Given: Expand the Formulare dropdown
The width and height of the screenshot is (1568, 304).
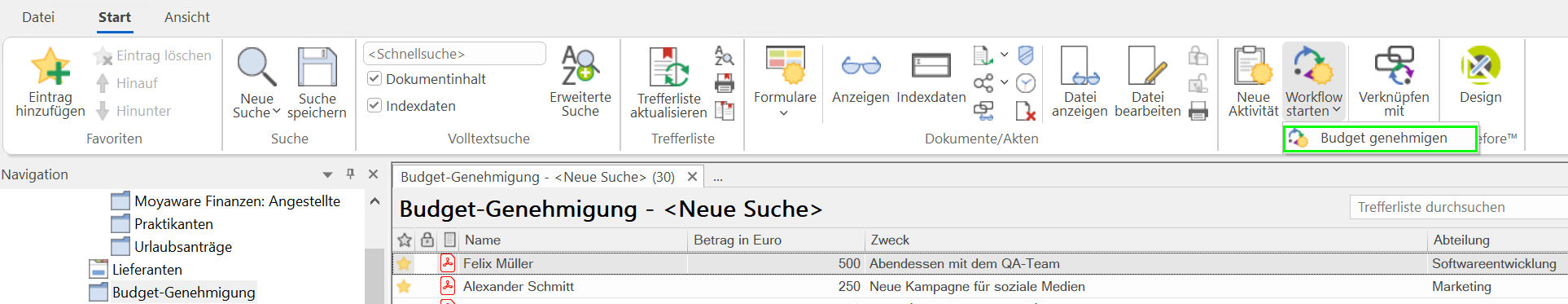Looking at the screenshot, I should [784, 113].
